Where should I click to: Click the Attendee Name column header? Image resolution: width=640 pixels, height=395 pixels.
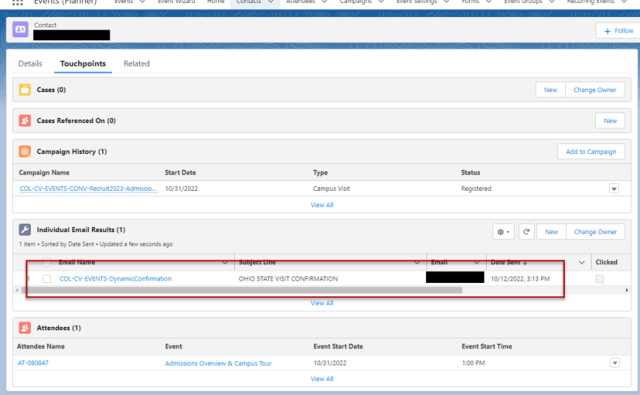41,346
